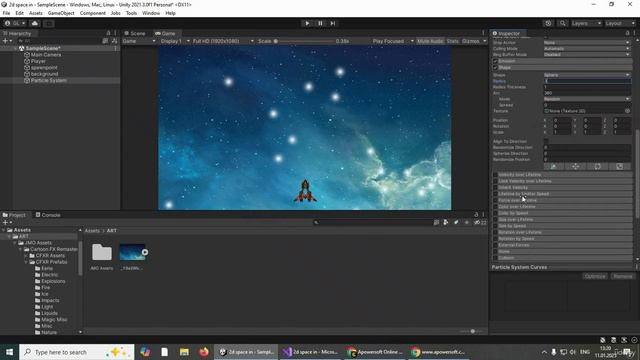Open Visual Studio from the taskbar
The width and height of the screenshot is (640, 360).
point(311,352)
